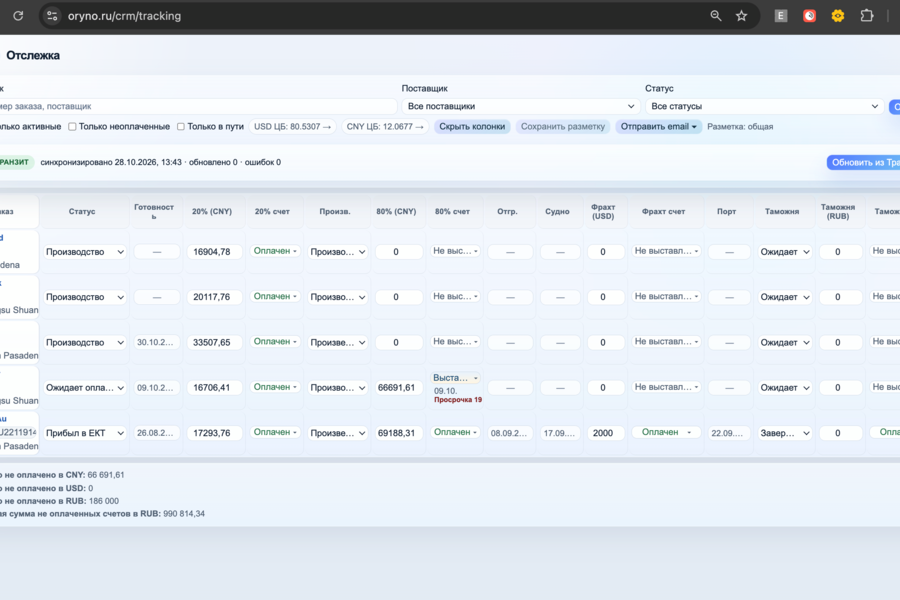The height and width of the screenshot is (600, 900).
Task: Click the 20% (CNY) field with 17293,76
Action: click(214, 433)
